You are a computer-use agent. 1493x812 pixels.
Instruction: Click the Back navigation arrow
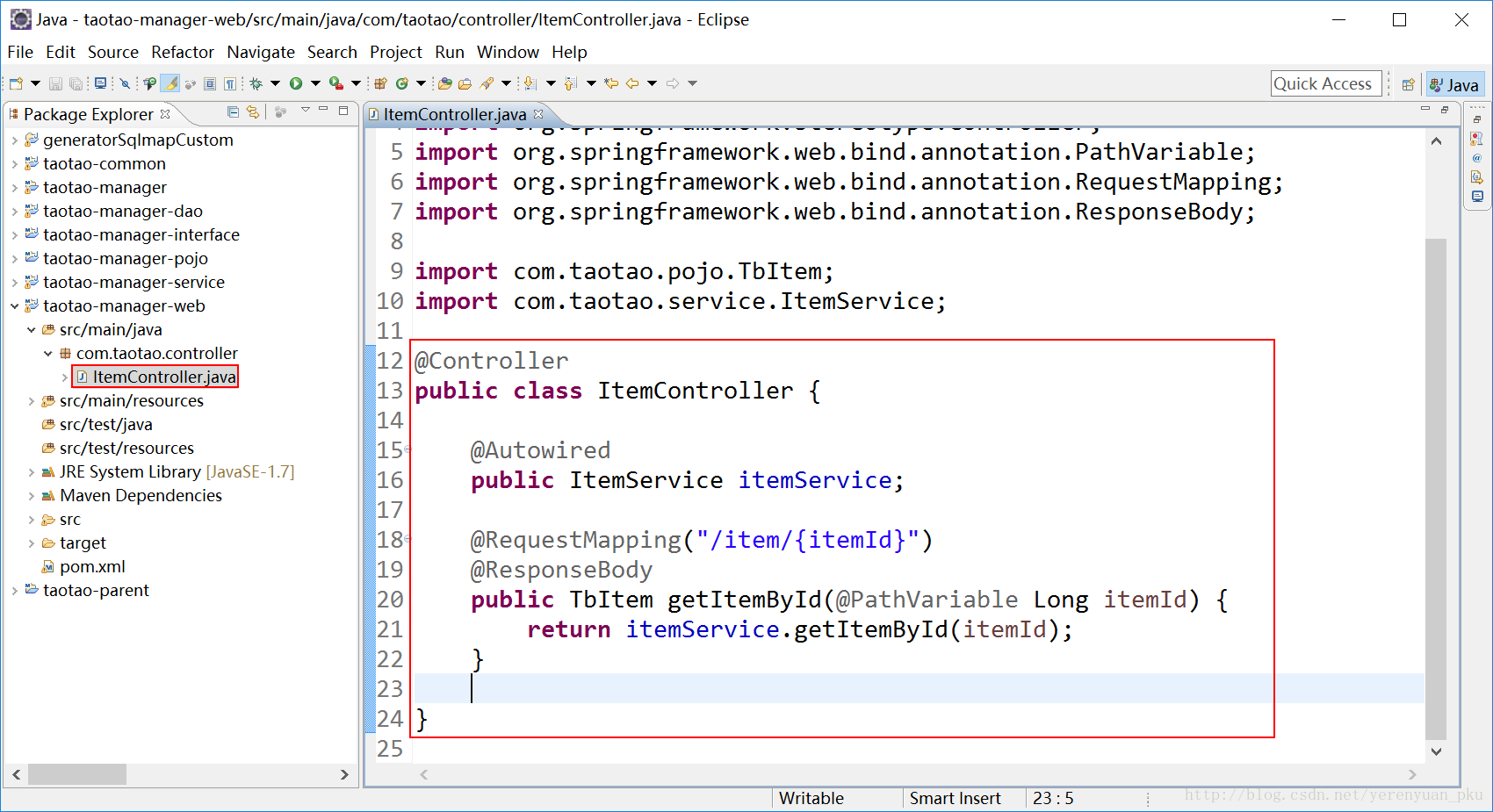(632, 83)
